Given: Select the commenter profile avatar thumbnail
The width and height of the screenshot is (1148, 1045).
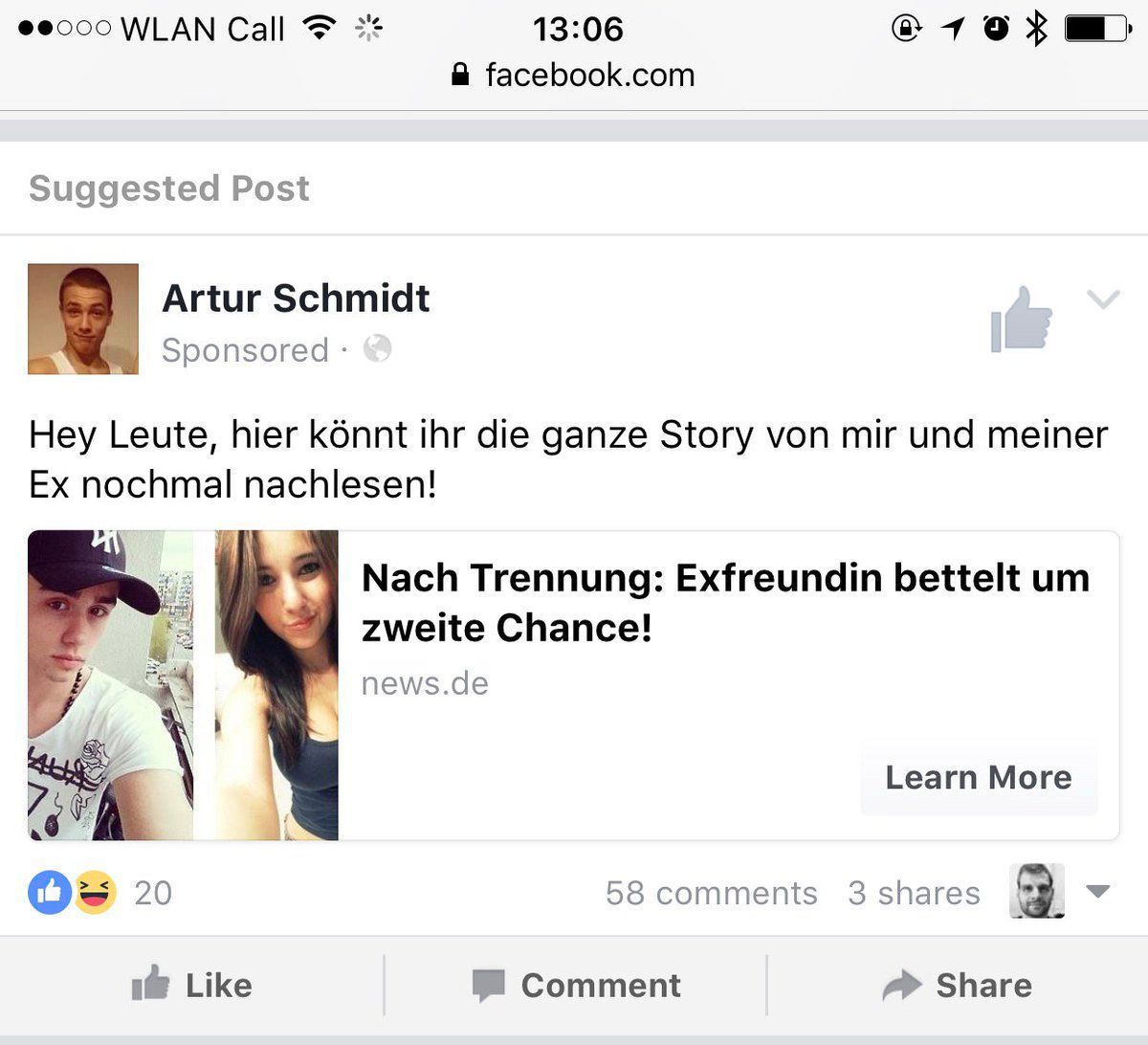Looking at the screenshot, I should tap(1037, 891).
